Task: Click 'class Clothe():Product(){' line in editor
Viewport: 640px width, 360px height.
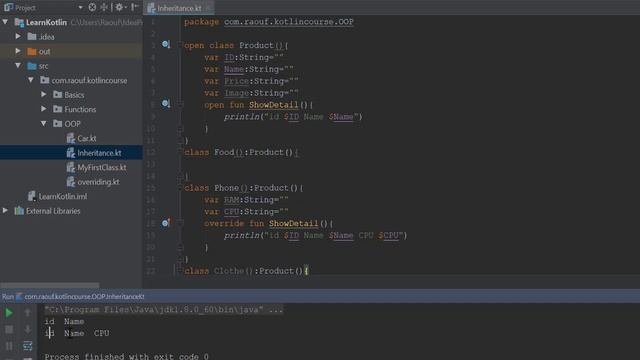Action: [246, 271]
